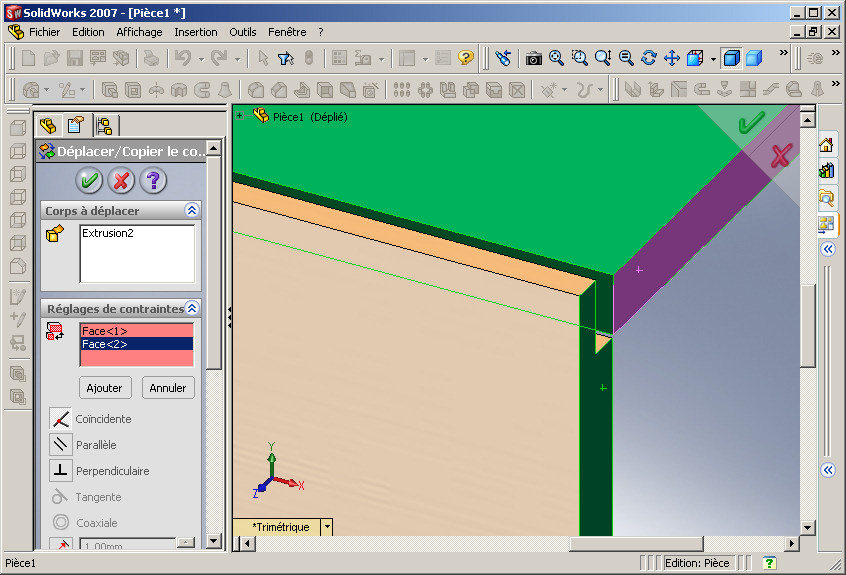The height and width of the screenshot is (575, 846).
Task: Select the Zoom to Fit magnifier icon
Action: (556, 58)
